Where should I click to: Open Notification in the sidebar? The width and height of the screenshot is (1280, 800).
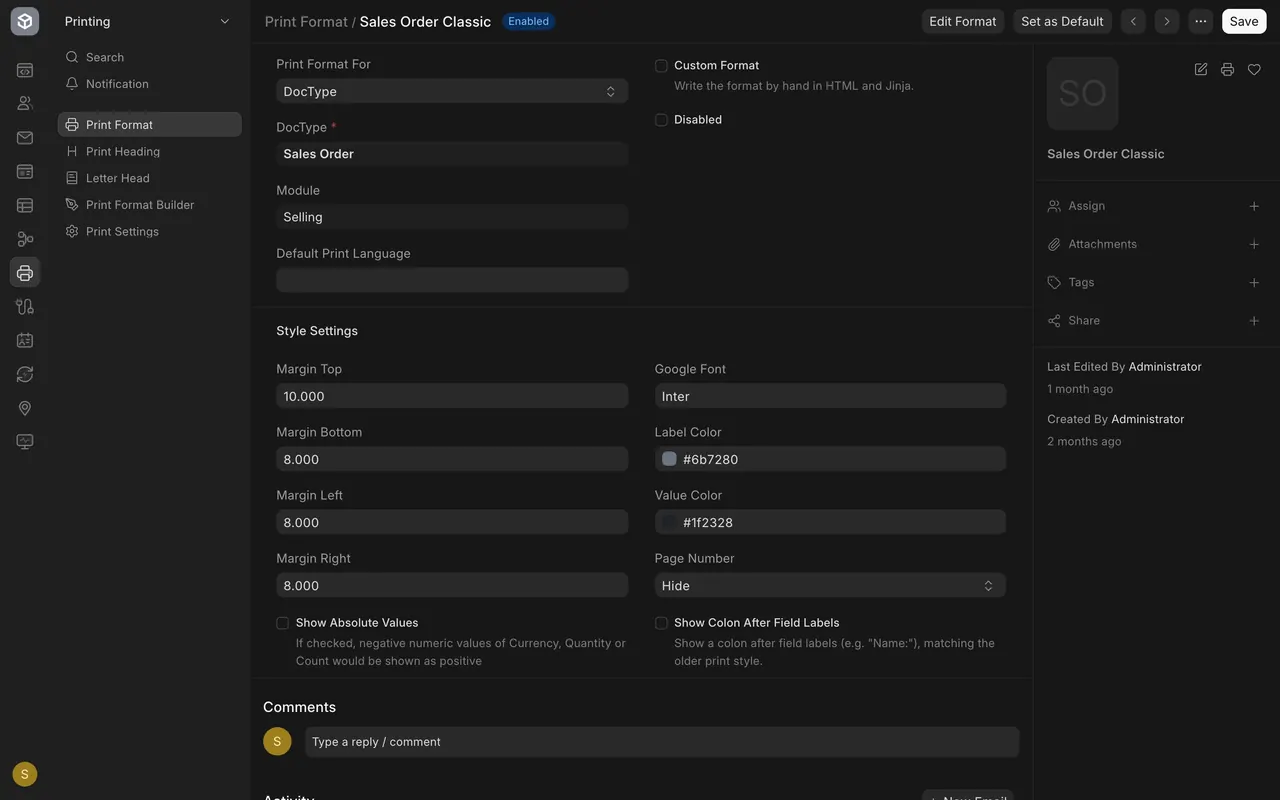click(x=150, y=84)
